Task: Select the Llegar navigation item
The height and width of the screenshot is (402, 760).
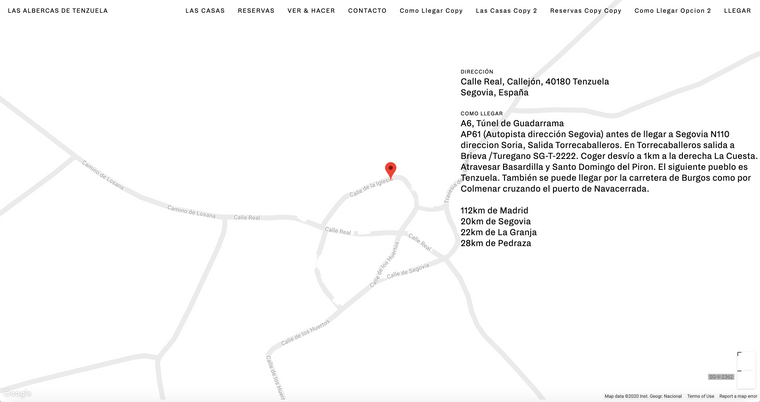Action: pos(737,11)
